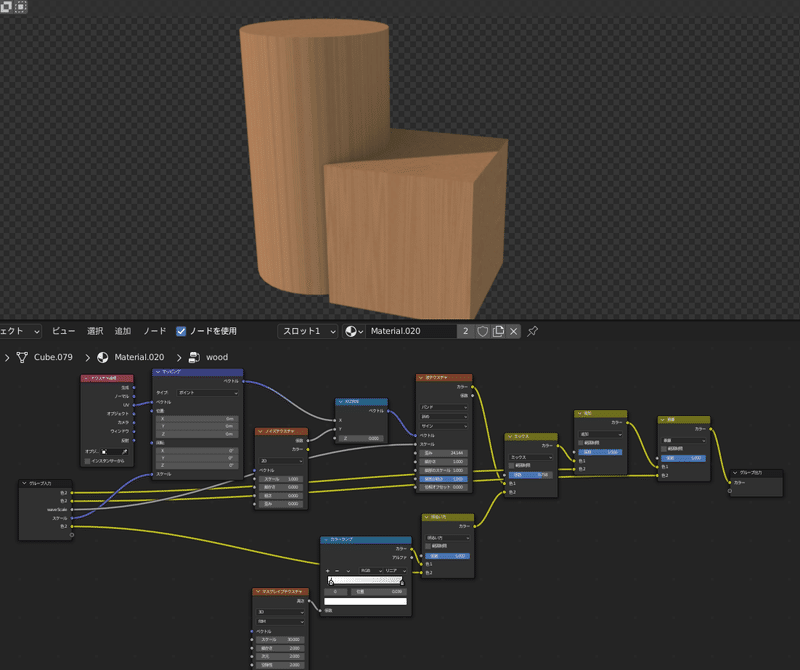Click the new material duplicate icon
Viewport: 800px width, 670px height.
point(498,331)
